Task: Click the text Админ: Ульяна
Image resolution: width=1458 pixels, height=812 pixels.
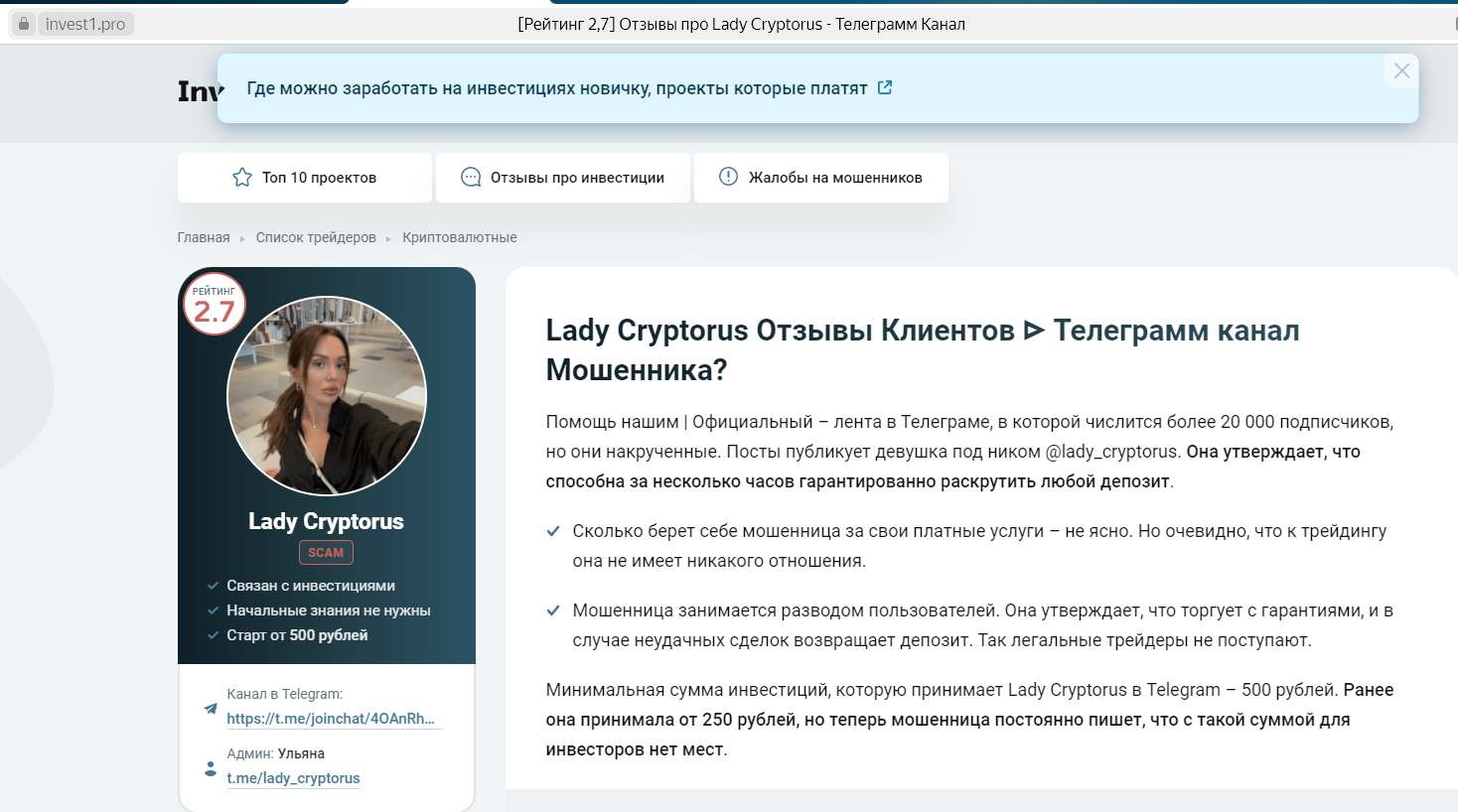Action: point(275,753)
